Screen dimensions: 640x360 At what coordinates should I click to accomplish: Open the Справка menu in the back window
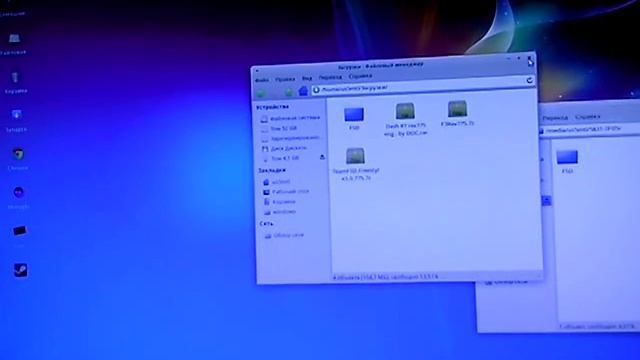(587, 117)
